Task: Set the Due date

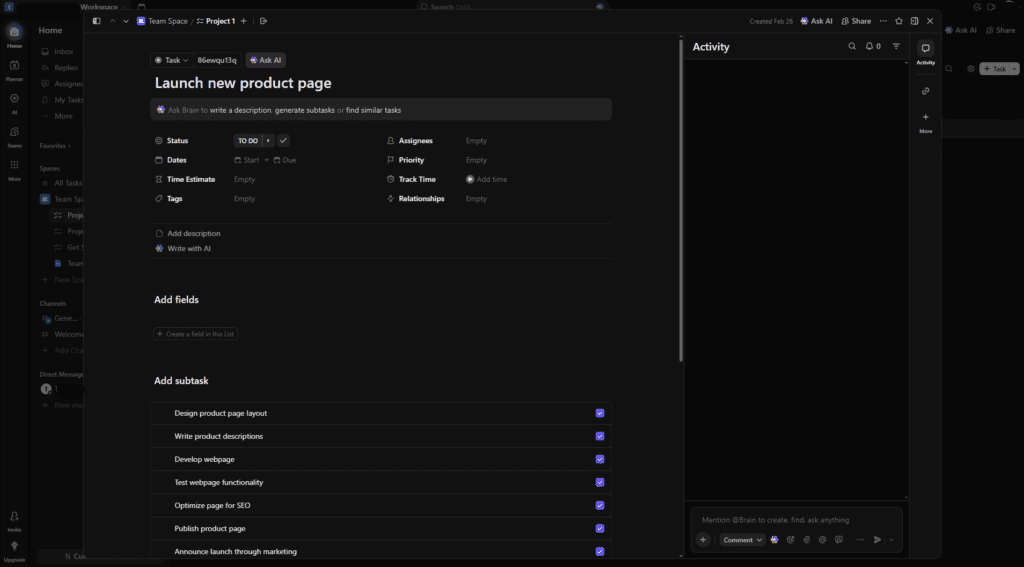Action: click(285, 160)
